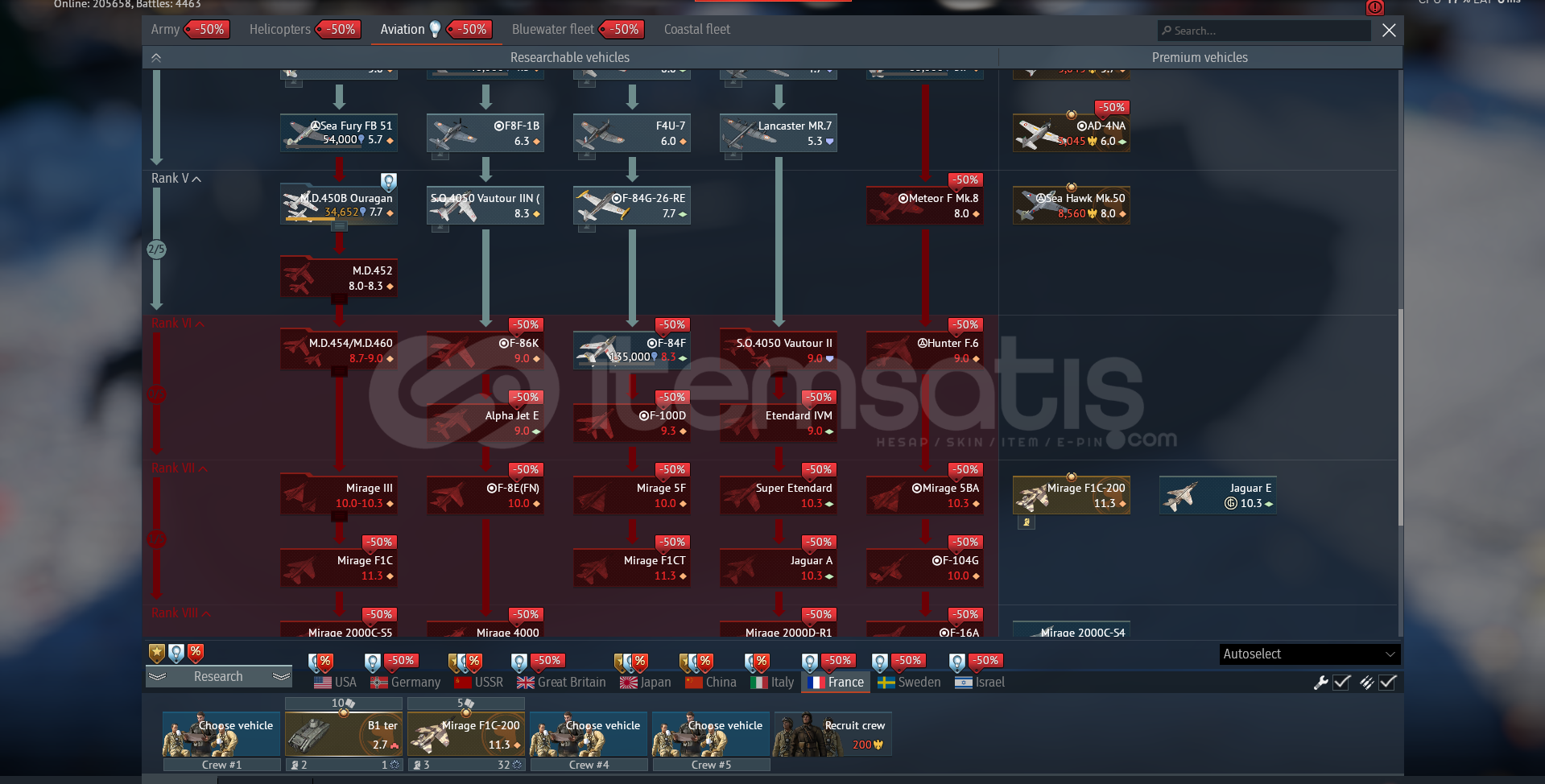Select the S.O.4050 Vautour IIN card
1545x784 pixels.
click(485, 205)
